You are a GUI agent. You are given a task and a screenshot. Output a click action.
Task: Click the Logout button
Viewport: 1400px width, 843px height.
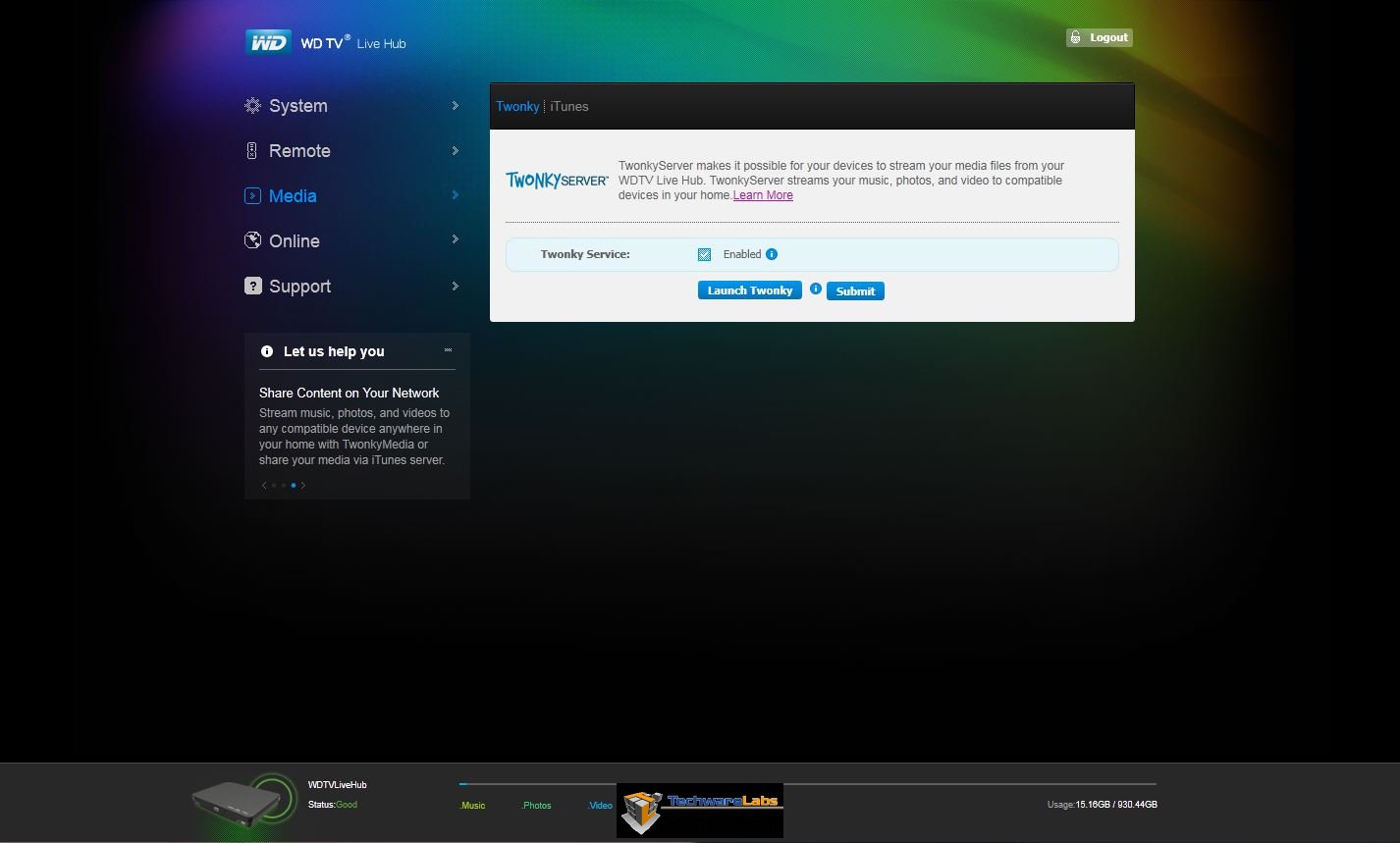(x=1100, y=37)
